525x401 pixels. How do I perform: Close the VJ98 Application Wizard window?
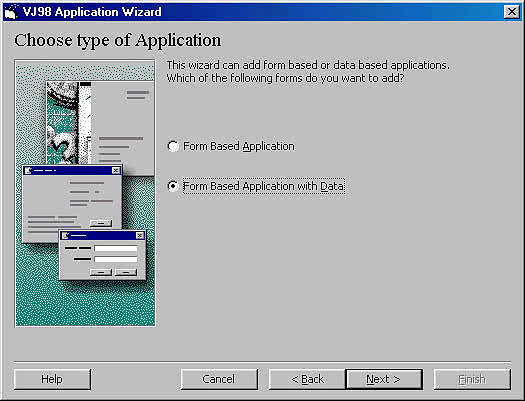tap(512, 12)
